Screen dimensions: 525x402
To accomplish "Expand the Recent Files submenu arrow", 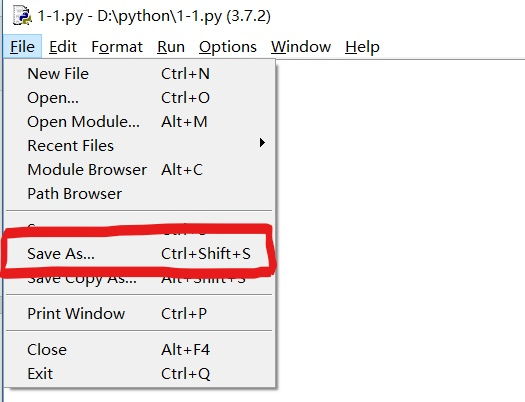I will click(262, 143).
